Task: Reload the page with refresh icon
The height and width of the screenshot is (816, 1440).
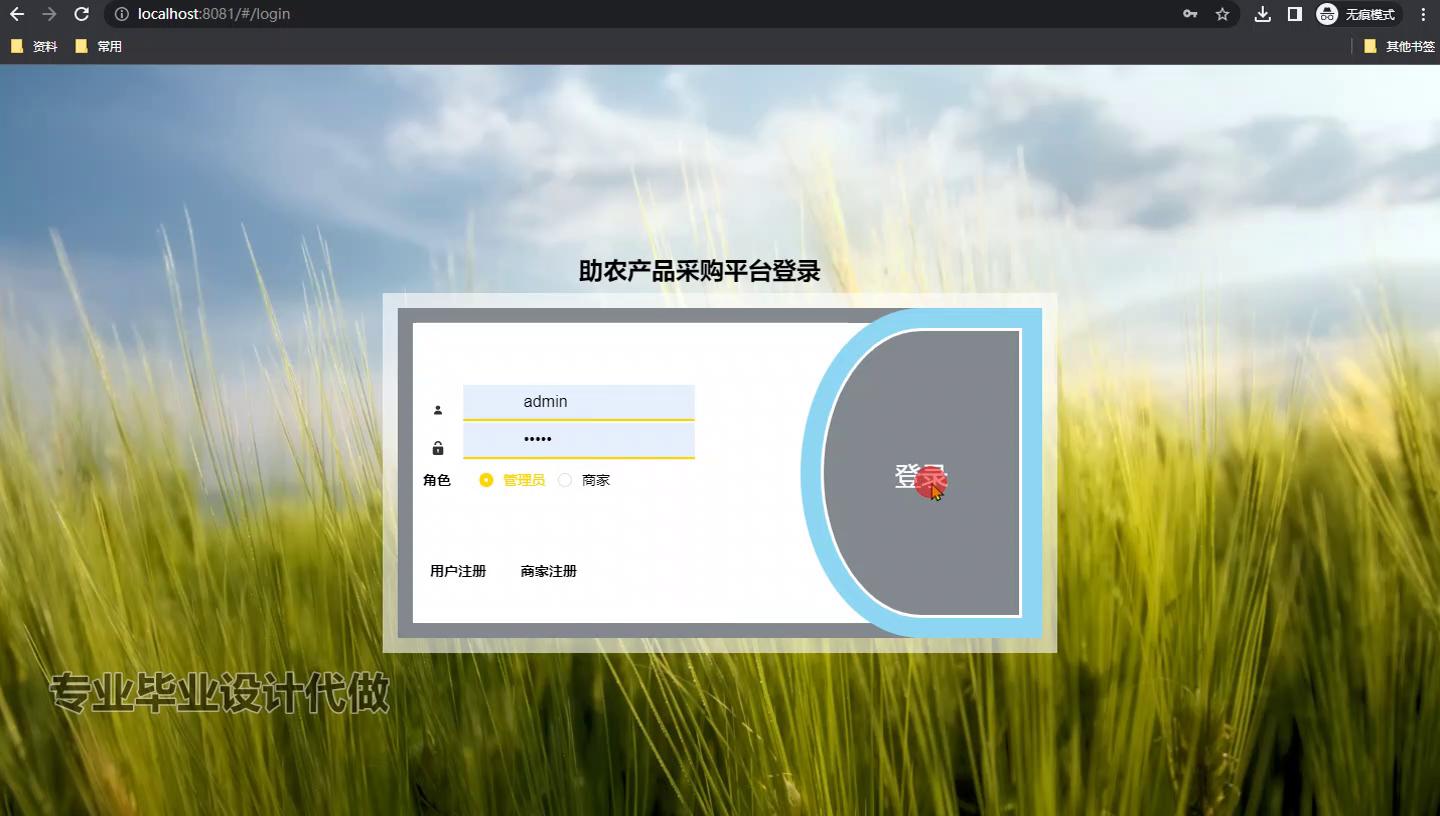Action: click(x=82, y=14)
